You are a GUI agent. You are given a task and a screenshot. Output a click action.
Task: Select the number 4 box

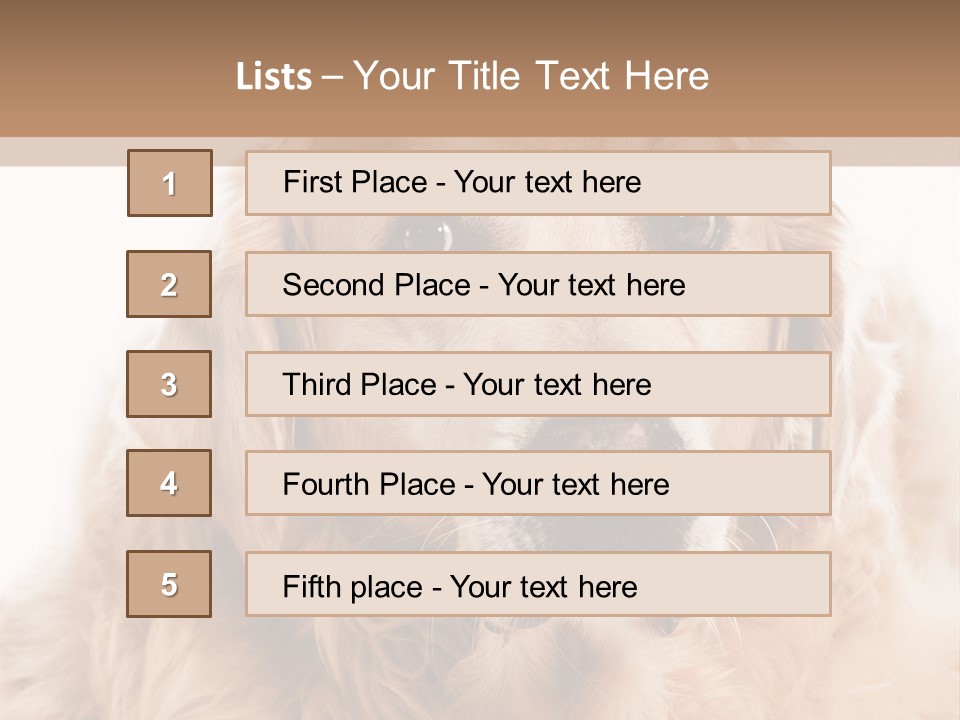[x=169, y=483]
